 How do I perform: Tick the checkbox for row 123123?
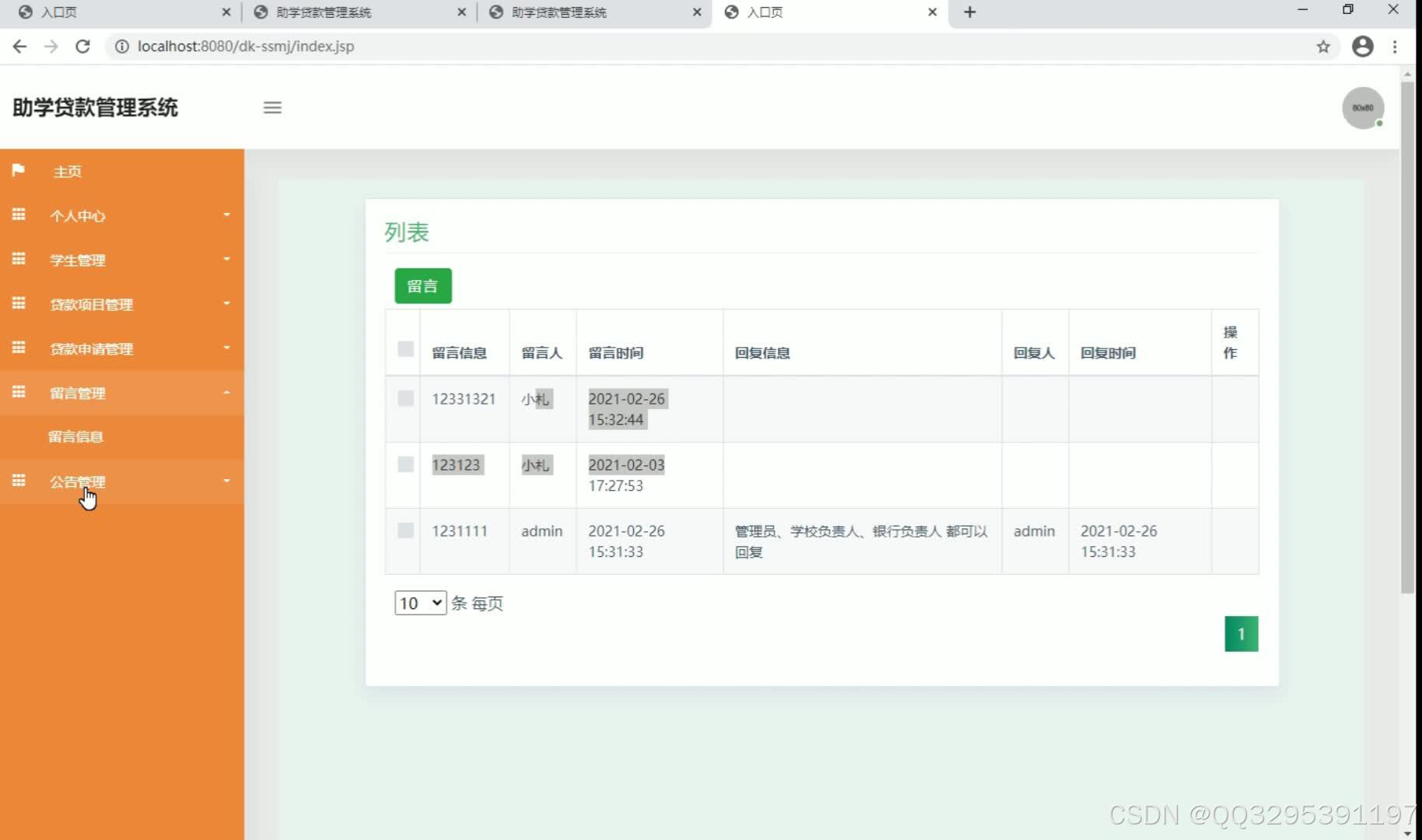point(405,464)
